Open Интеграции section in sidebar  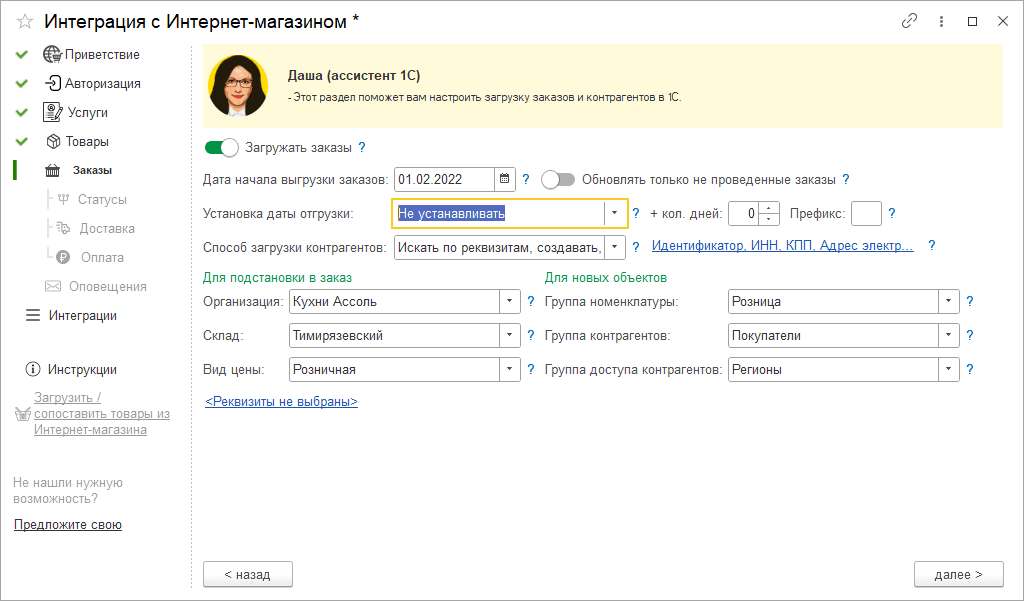[x=82, y=315]
